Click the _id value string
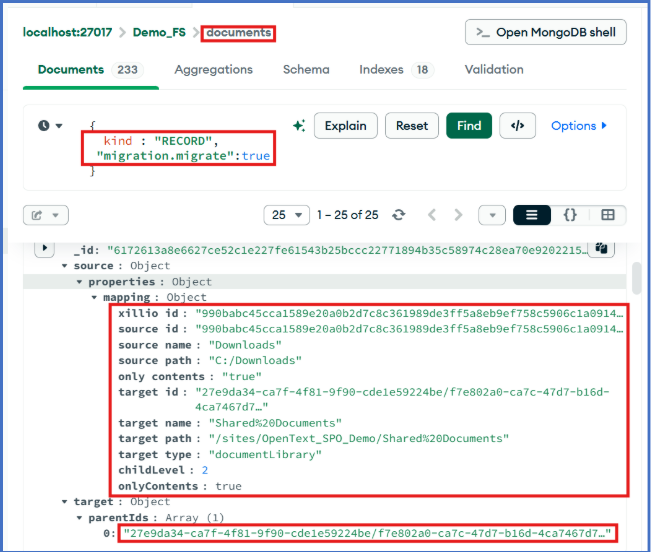This screenshot has height=552, width=651. pyautogui.click(x=347, y=250)
